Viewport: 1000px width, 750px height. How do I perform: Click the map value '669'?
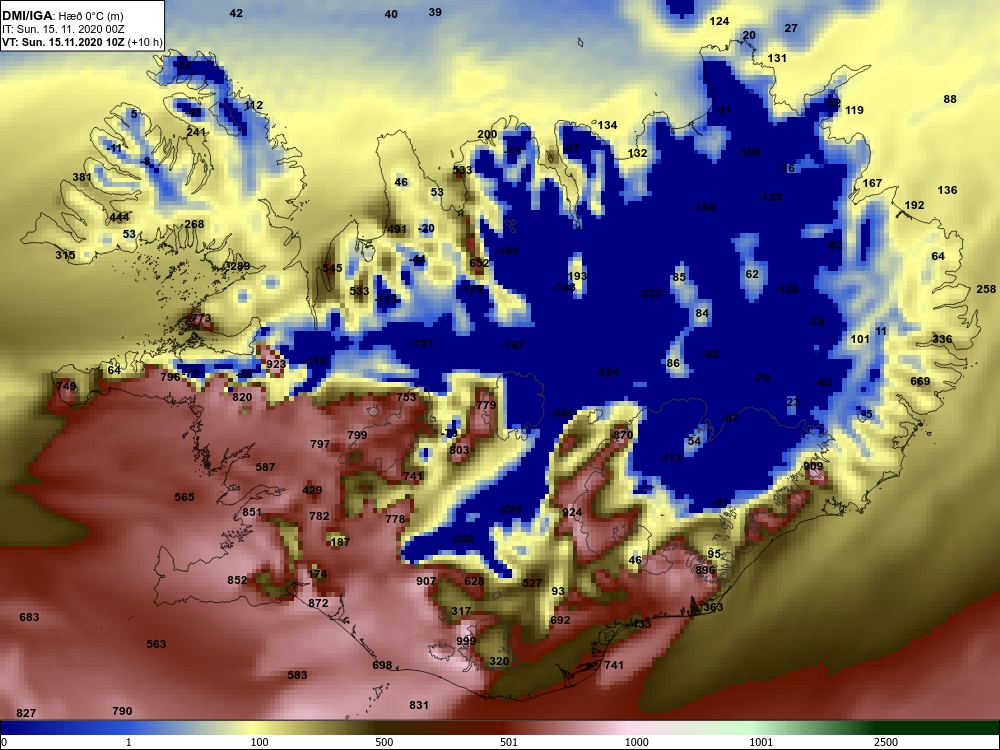920,381
